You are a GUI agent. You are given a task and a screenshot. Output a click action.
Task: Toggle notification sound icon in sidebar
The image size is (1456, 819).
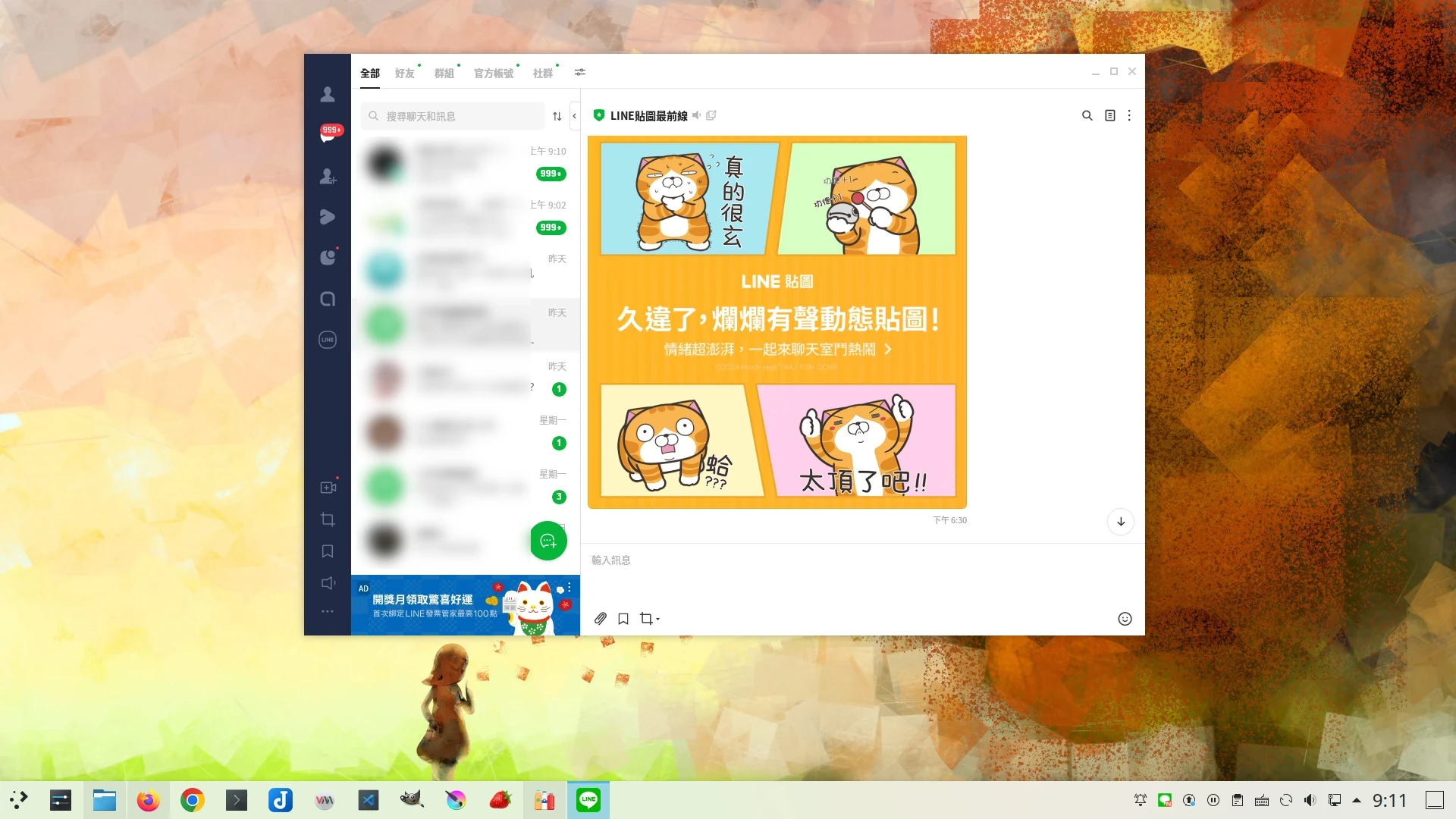328,583
